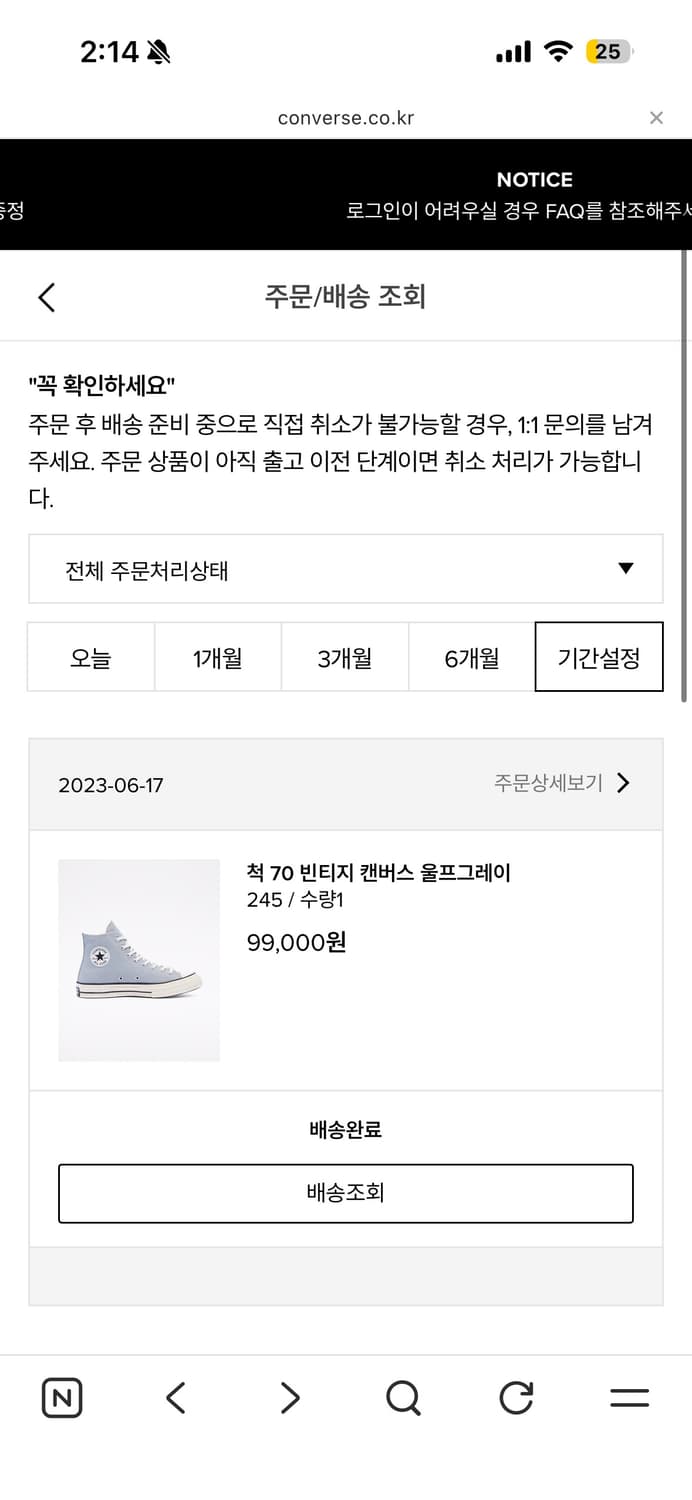Tap the dropdown arrow on order status filter
The image size is (692, 1500).
coord(626,569)
